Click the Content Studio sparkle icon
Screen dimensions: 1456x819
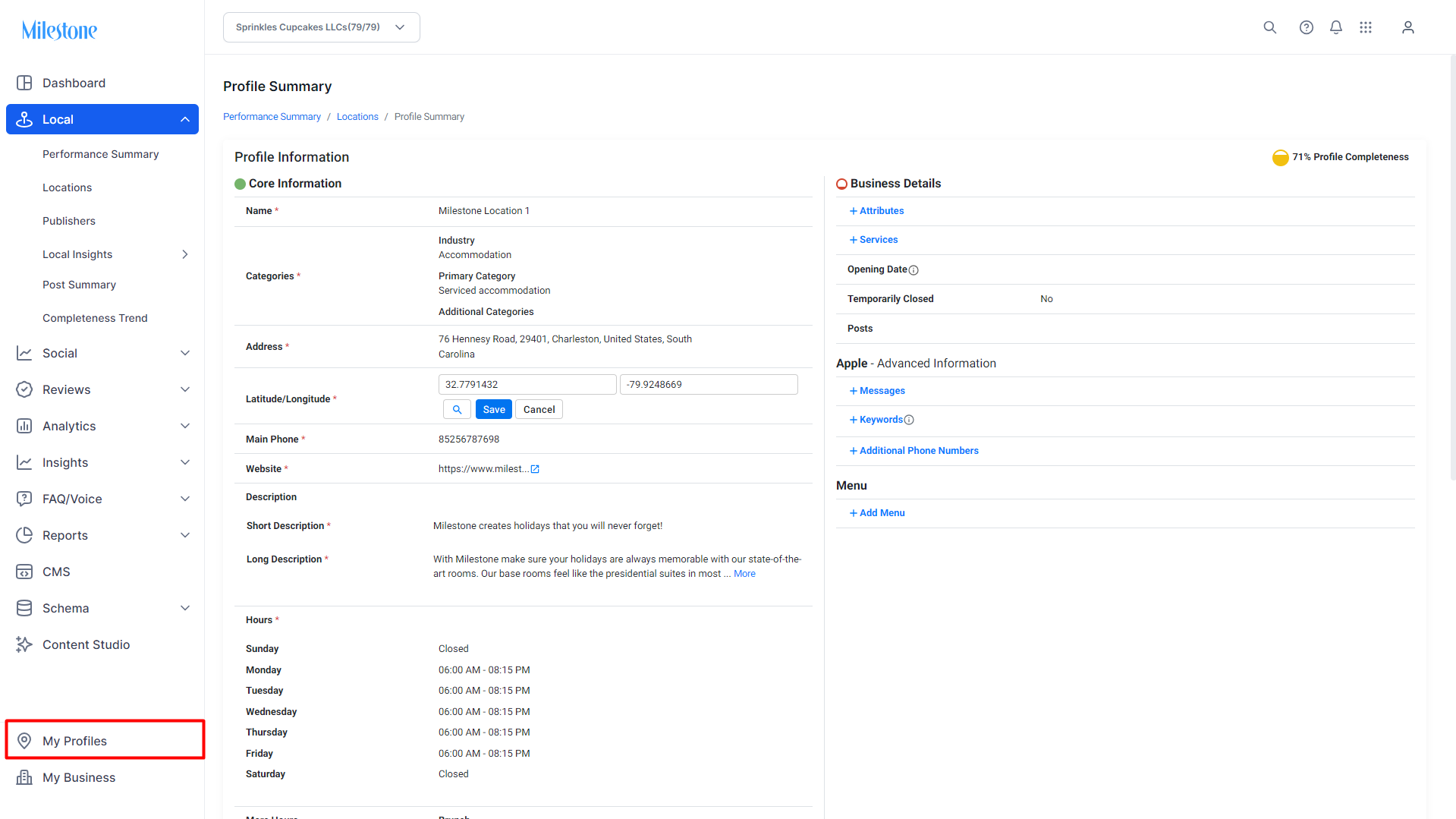[x=24, y=644]
